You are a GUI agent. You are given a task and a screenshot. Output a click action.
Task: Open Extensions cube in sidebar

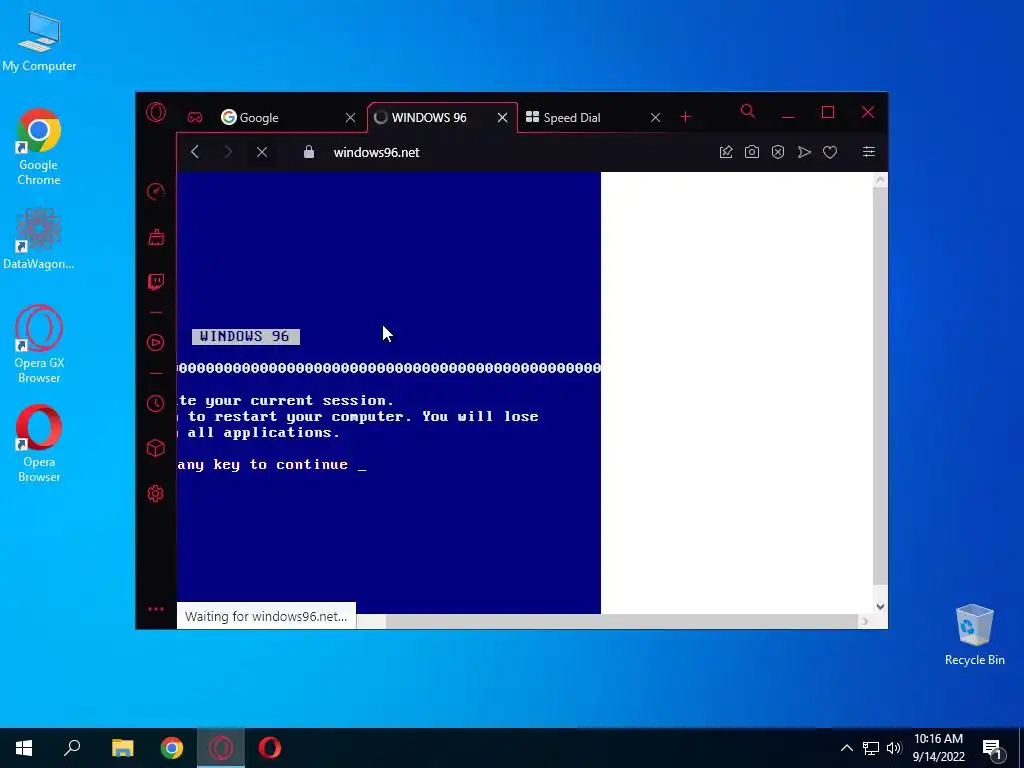pyautogui.click(x=155, y=448)
